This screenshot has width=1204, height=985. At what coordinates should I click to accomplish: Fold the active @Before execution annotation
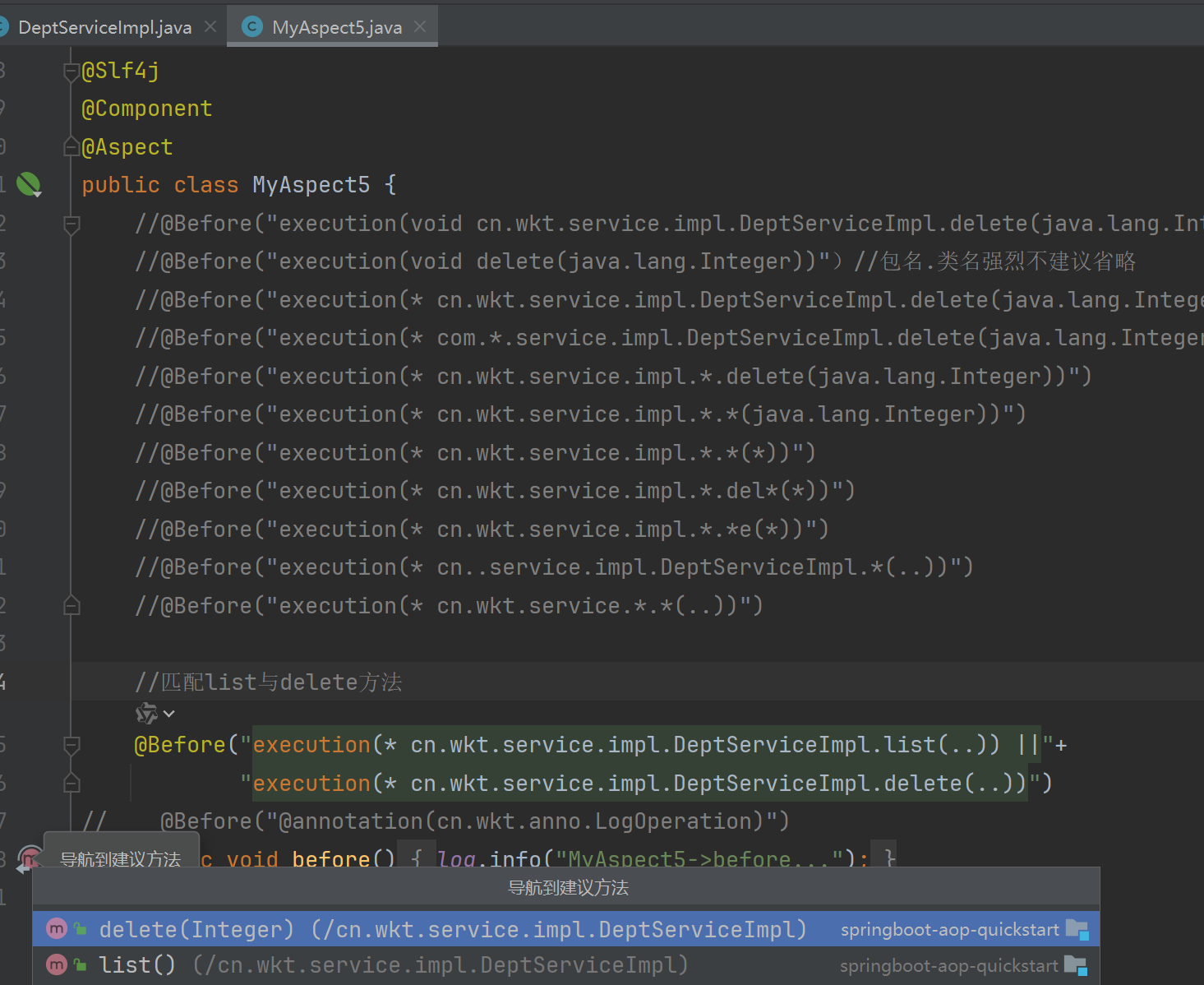click(x=72, y=745)
